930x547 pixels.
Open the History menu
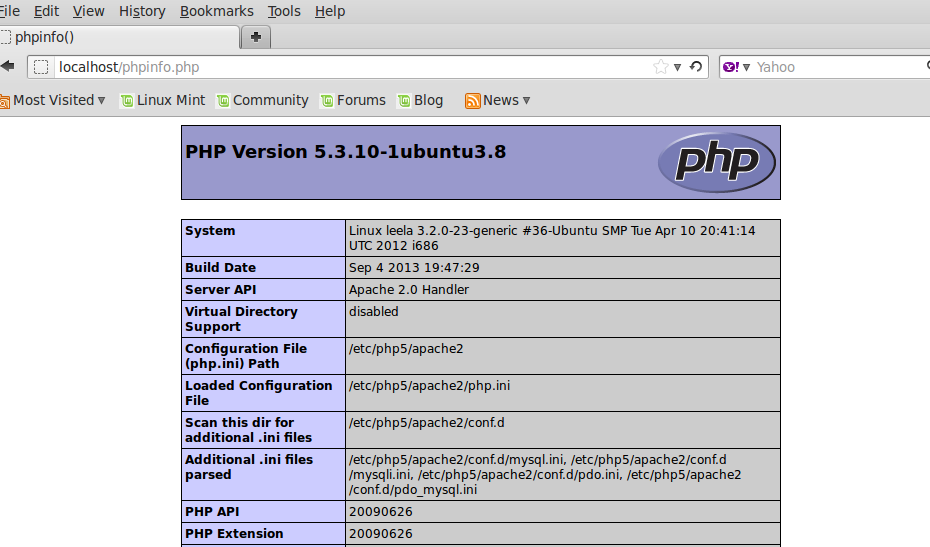click(142, 11)
